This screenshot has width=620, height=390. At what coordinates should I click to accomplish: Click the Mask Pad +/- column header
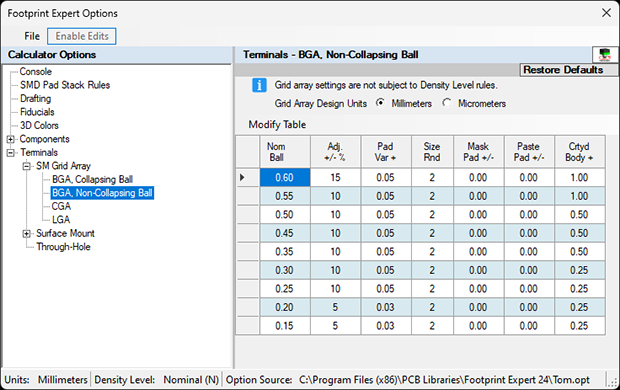[x=479, y=152]
